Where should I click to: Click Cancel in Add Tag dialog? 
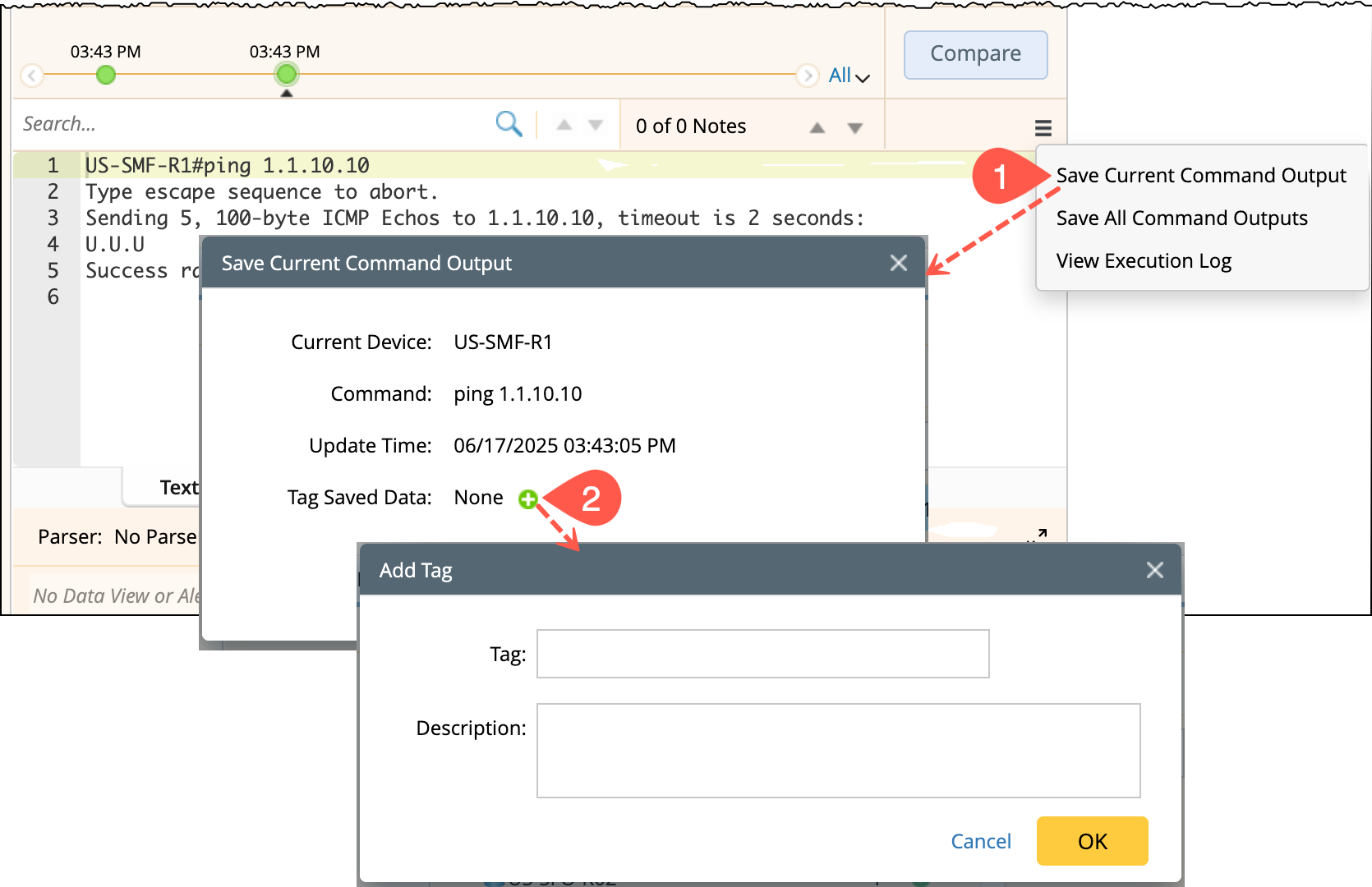click(x=980, y=841)
